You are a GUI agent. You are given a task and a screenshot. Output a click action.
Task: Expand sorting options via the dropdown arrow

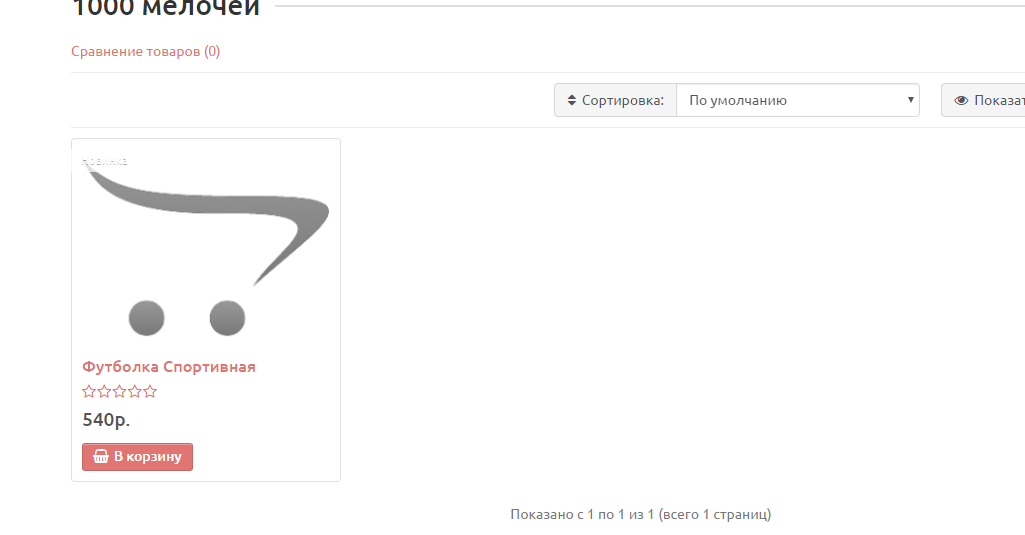910,100
